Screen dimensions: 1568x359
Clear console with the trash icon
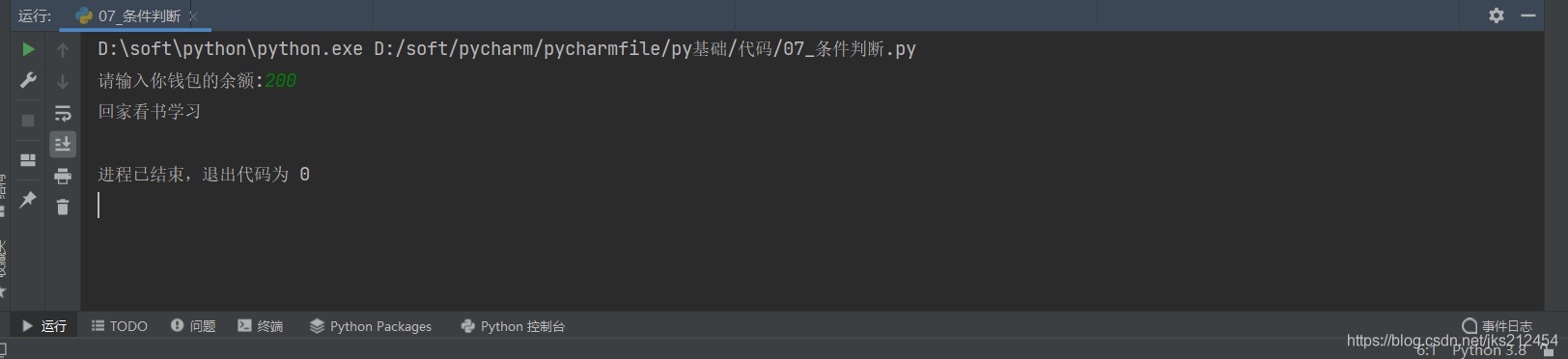pyautogui.click(x=63, y=207)
